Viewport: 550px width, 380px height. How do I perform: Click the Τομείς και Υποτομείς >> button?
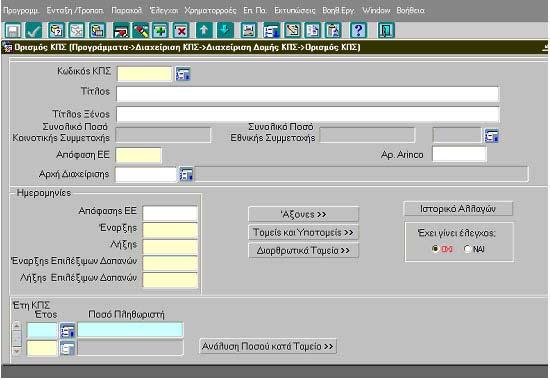point(303,232)
